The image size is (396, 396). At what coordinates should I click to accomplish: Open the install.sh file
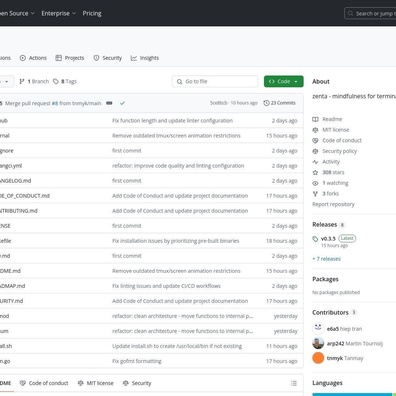[6, 346]
